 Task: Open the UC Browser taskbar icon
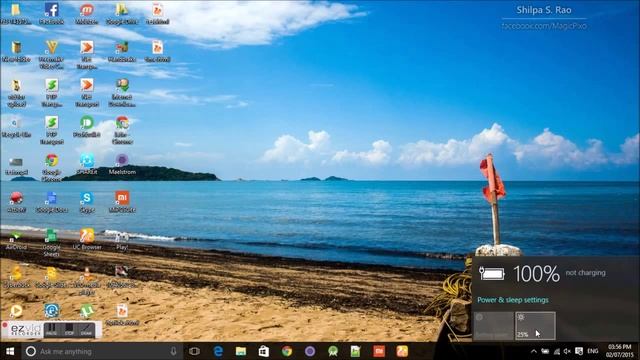402,351
